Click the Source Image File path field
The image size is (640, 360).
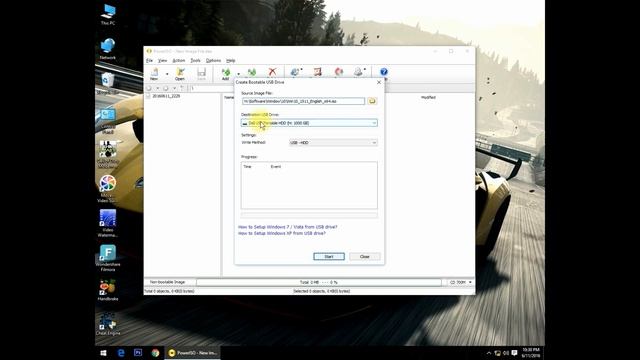[303, 101]
